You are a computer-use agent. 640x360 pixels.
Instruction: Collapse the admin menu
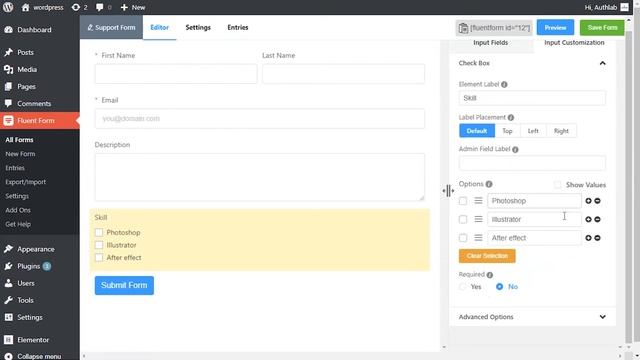(x=40, y=356)
